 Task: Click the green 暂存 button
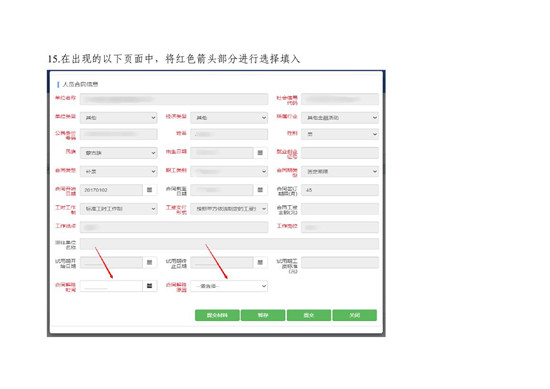click(263, 315)
